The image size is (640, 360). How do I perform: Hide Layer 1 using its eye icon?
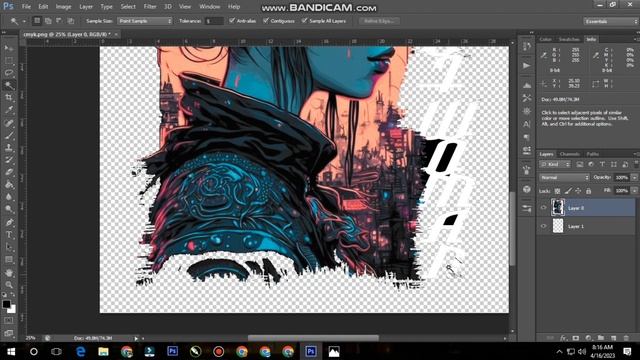(x=544, y=226)
